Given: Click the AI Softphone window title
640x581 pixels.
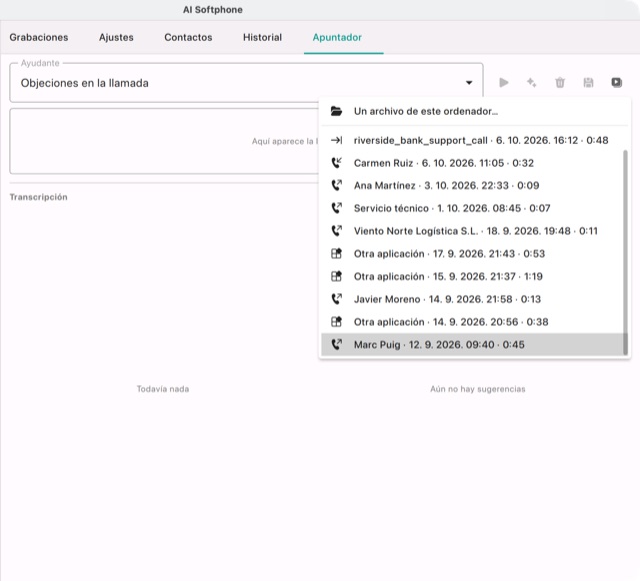Looking at the screenshot, I should click(x=213, y=10).
